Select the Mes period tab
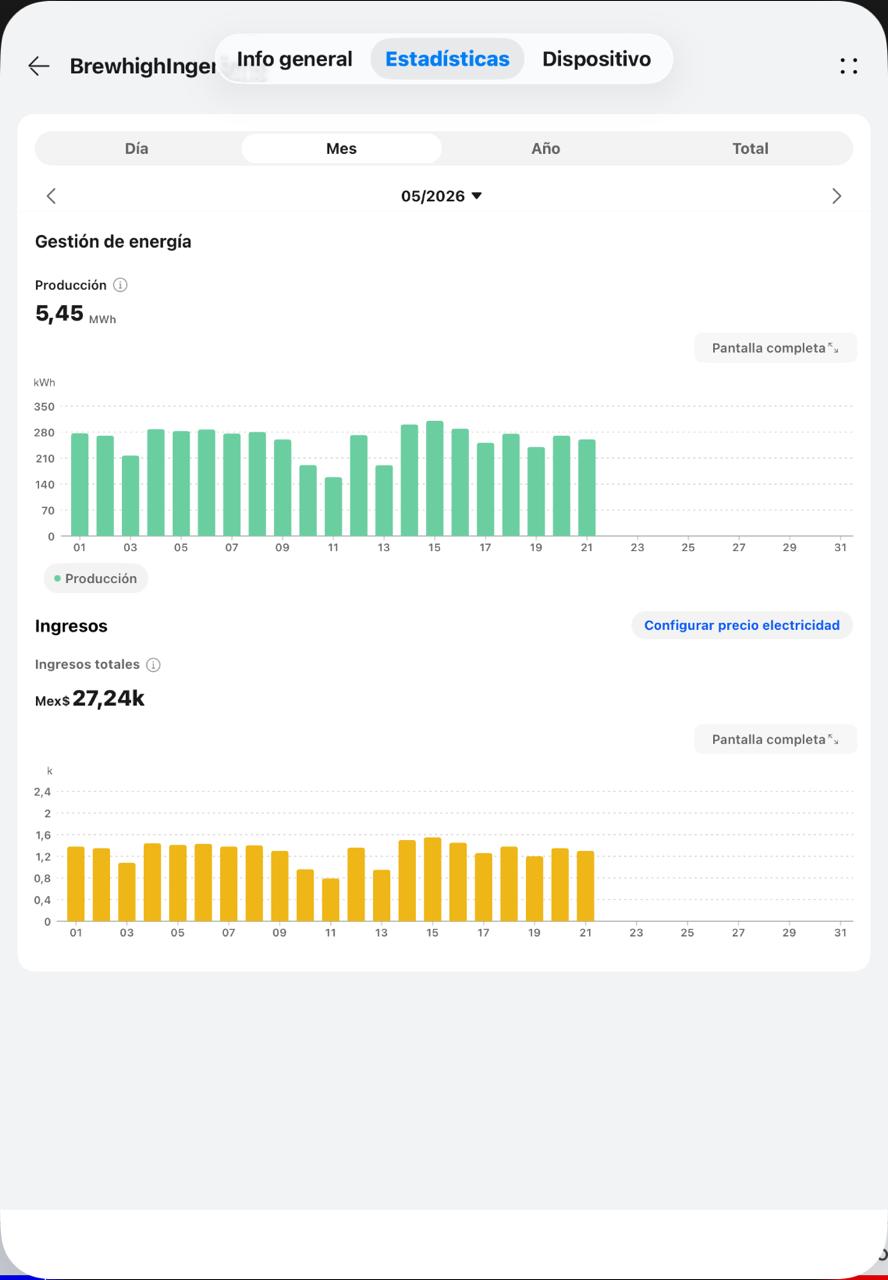This screenshot has height=1280, width=888. click(x=341, y=148)
